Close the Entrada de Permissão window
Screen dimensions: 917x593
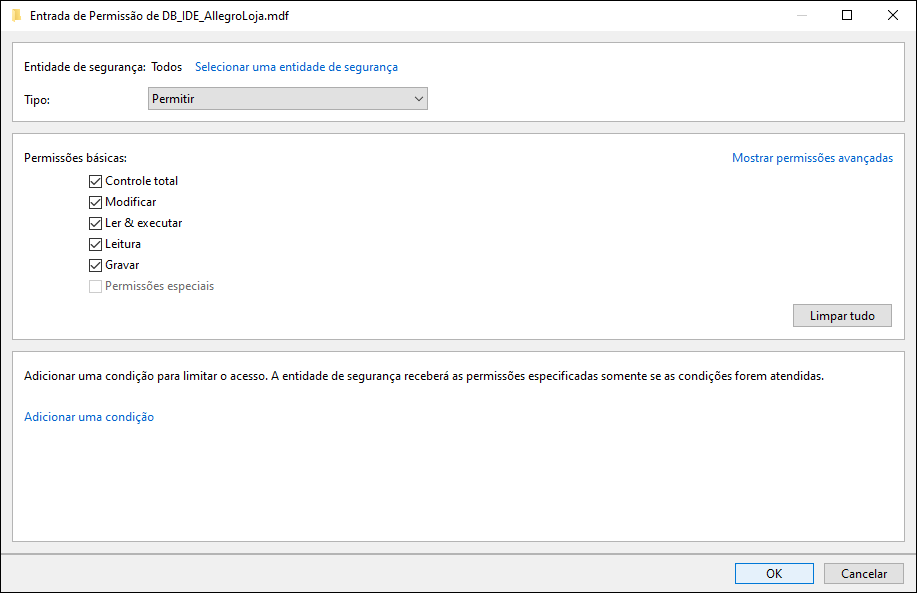(892, 15)
